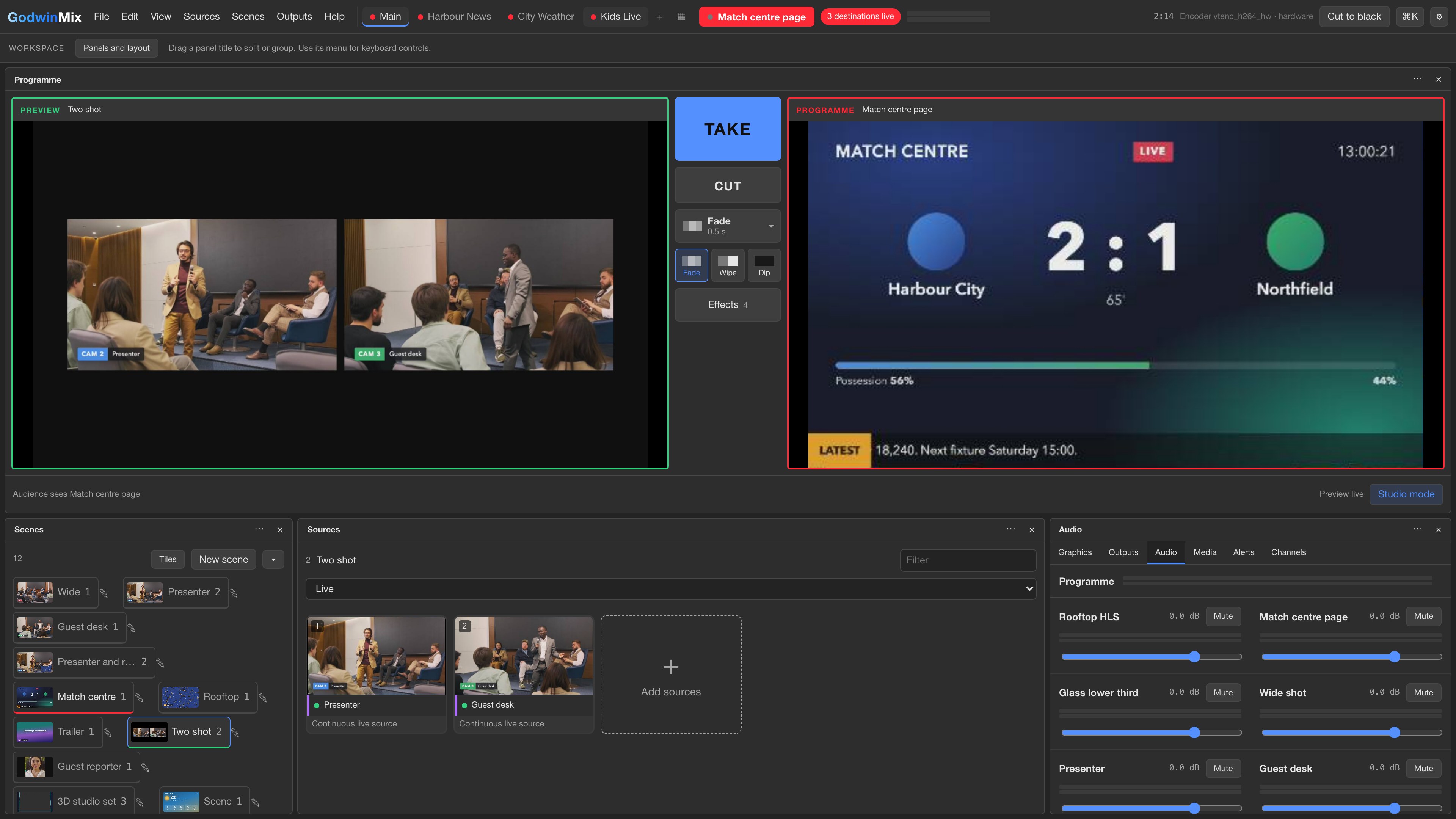Screen dimensions: 1456x819
Task: Click the stop square icon after tabs
Action: tap(681, 16)
